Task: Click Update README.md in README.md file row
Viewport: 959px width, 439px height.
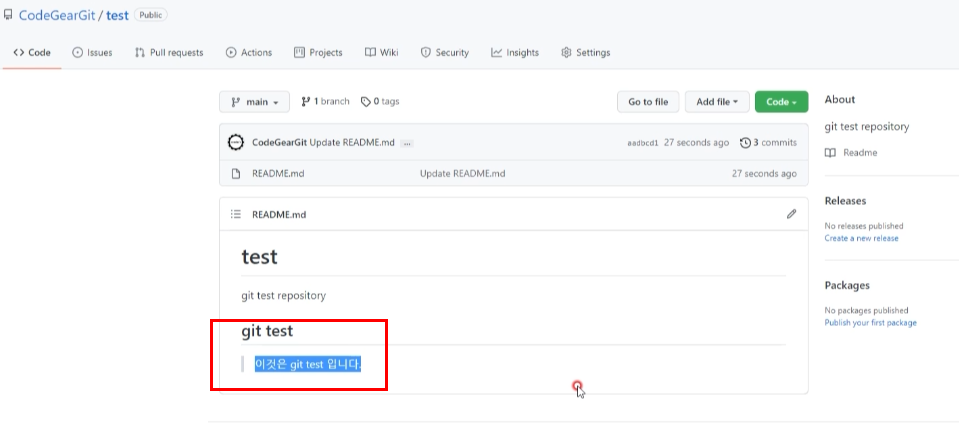Action: click(462, 174)
